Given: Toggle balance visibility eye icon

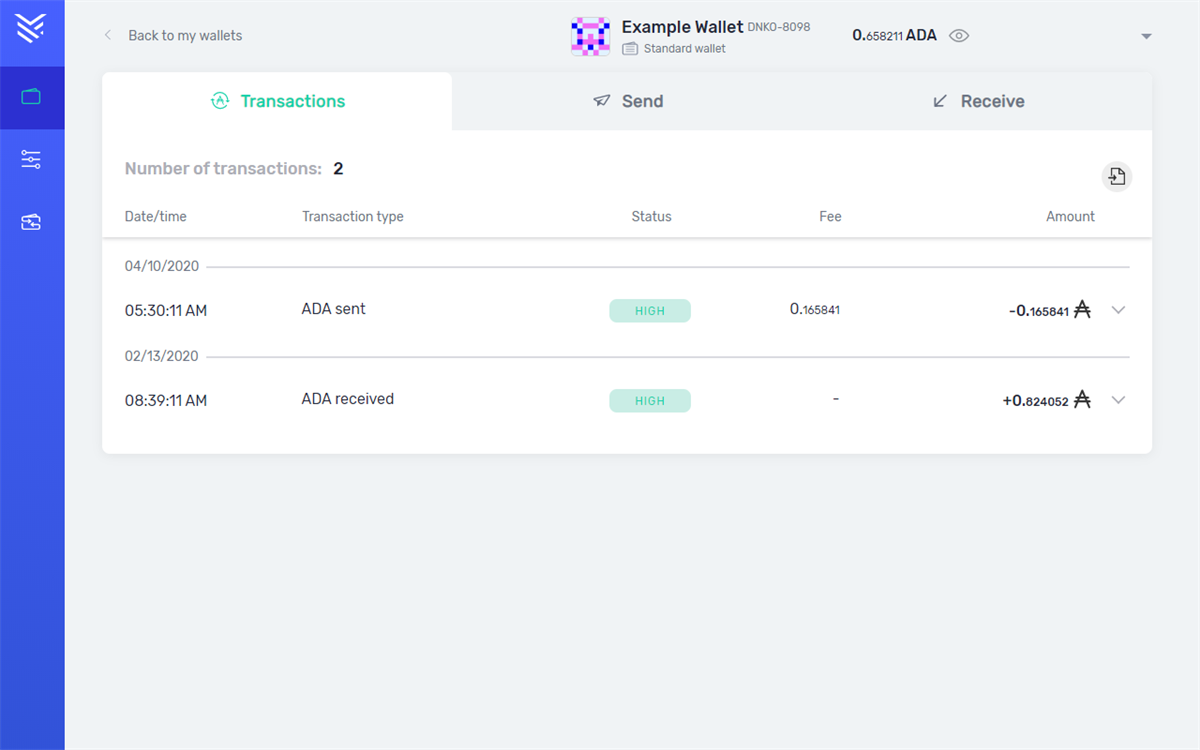Looking at the screenshot, I should 959,36.
